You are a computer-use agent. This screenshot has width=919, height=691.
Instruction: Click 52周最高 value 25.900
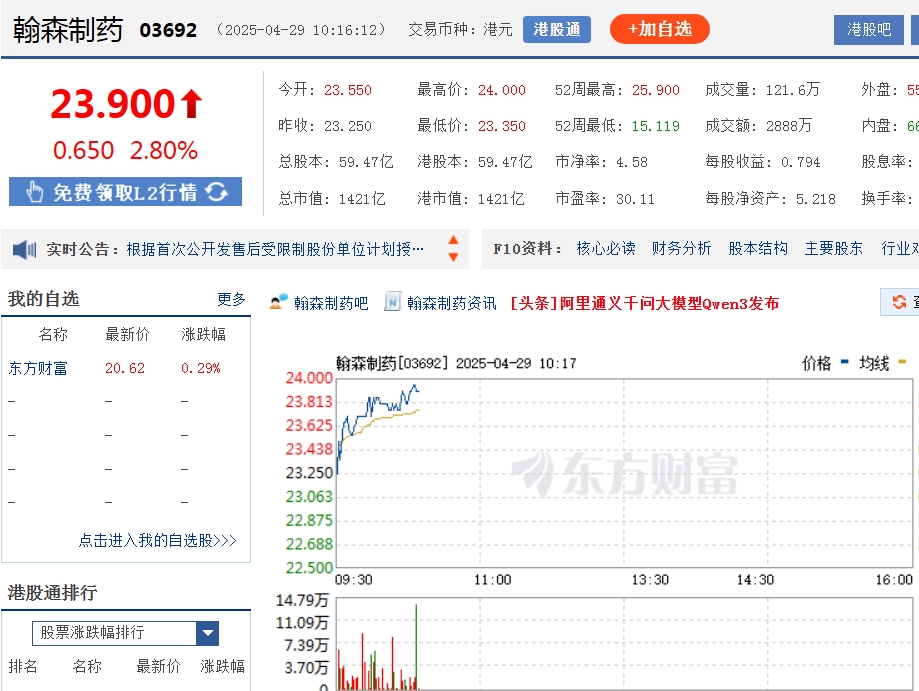pyautogui.click(x=655, y=90)
